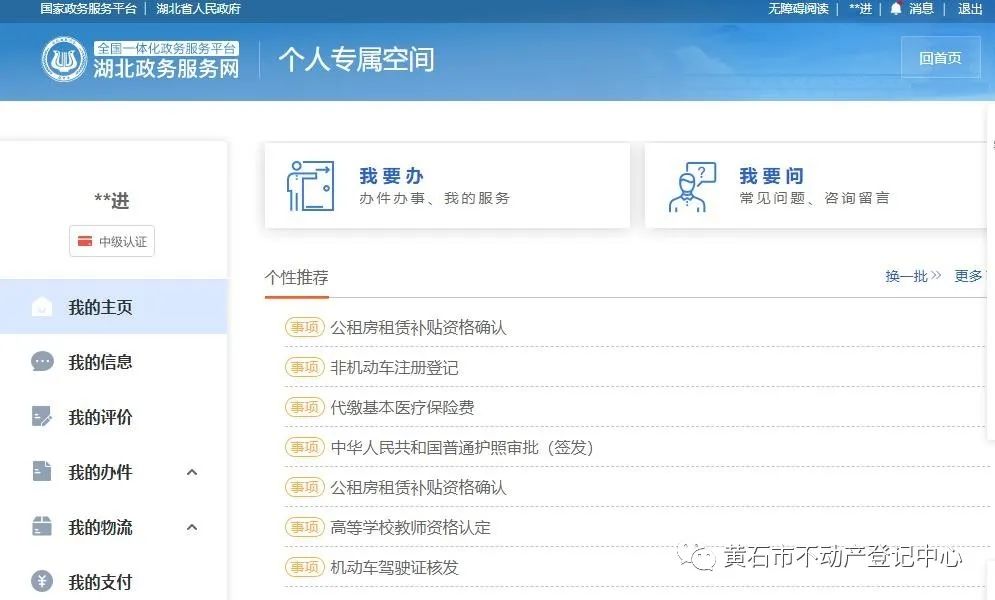Screen dimensions: 995x600
Task: Click the house icon for 我的主页
Action: tap(41, 307)
